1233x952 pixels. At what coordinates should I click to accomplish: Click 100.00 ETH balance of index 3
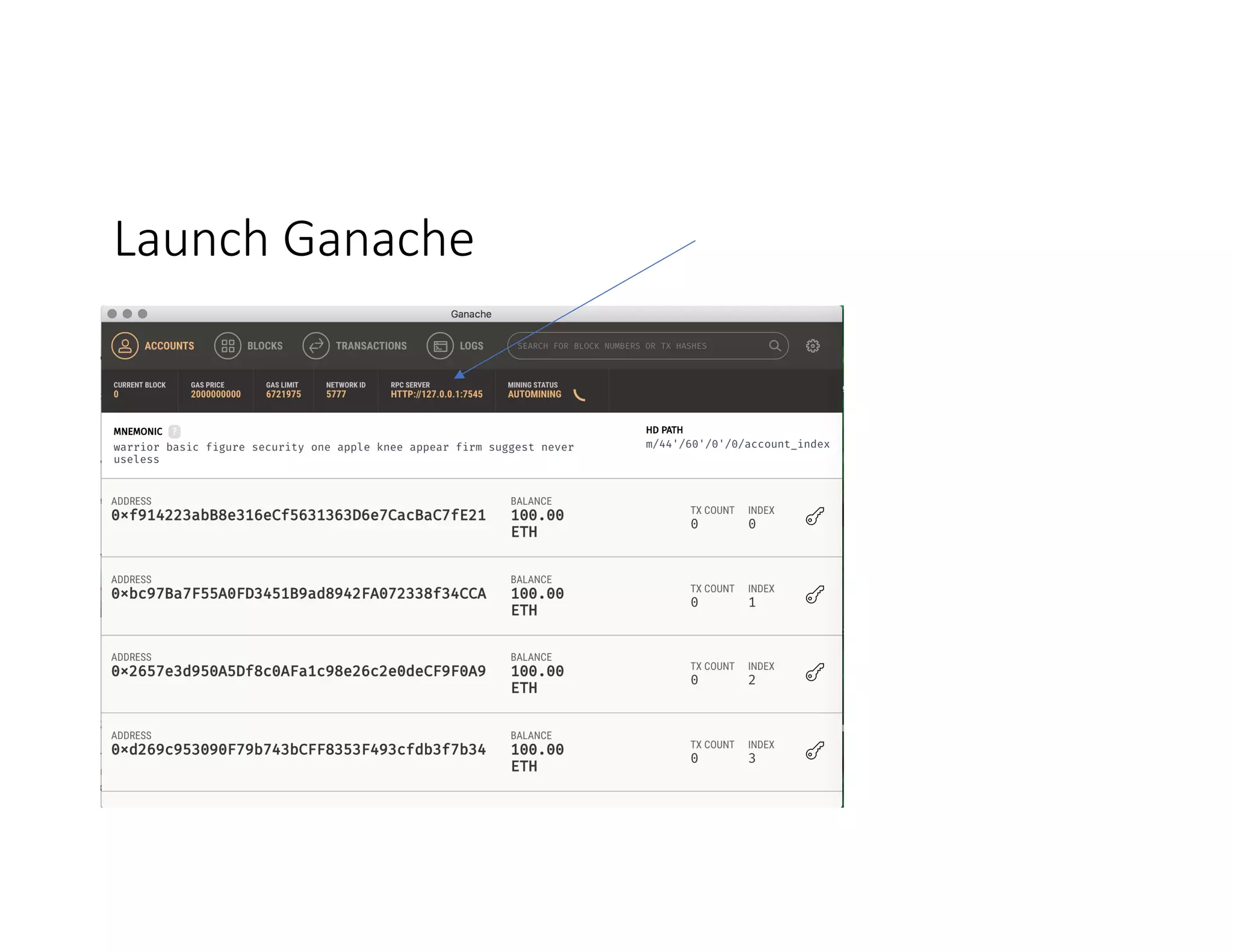pos(537,758)
